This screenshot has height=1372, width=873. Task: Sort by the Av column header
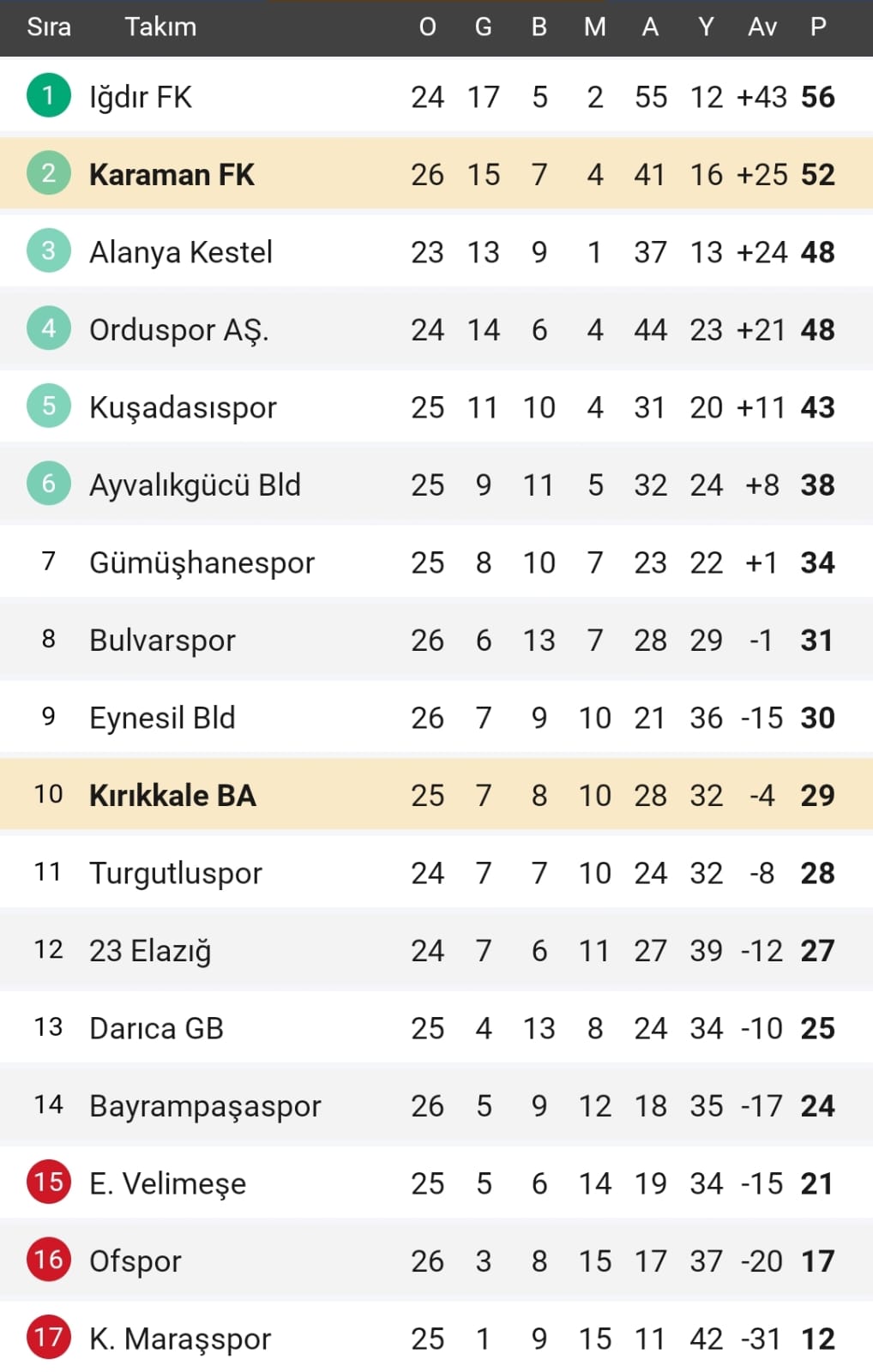tap(762, 27)
